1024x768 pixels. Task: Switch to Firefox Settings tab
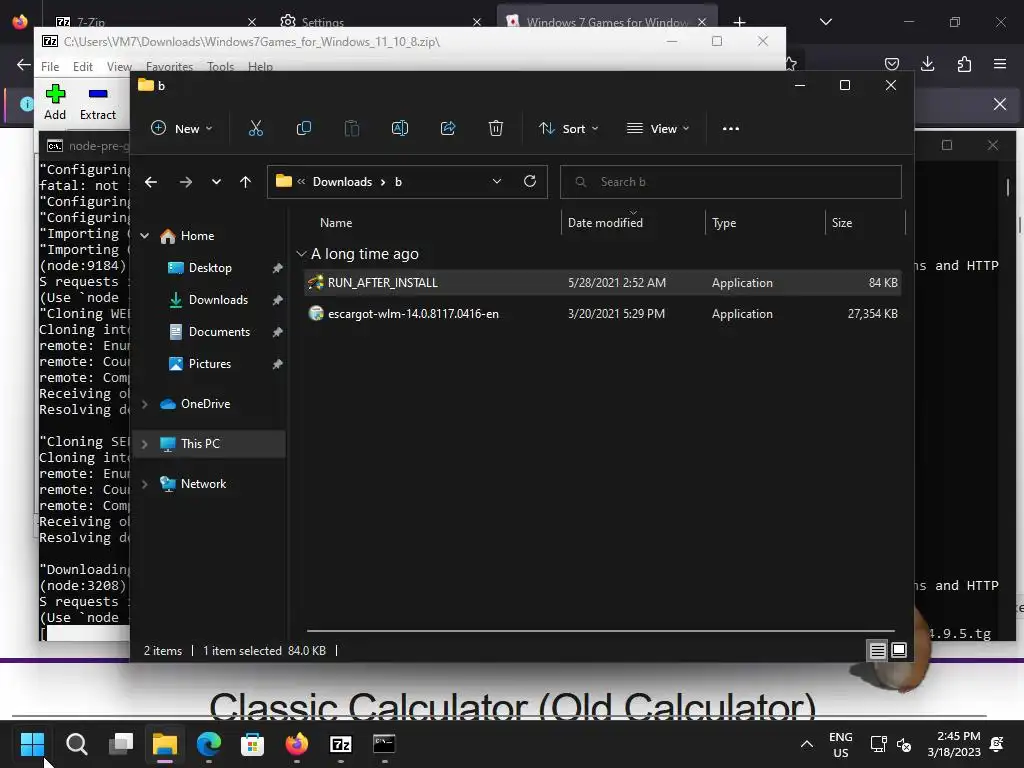coord(379,22)
